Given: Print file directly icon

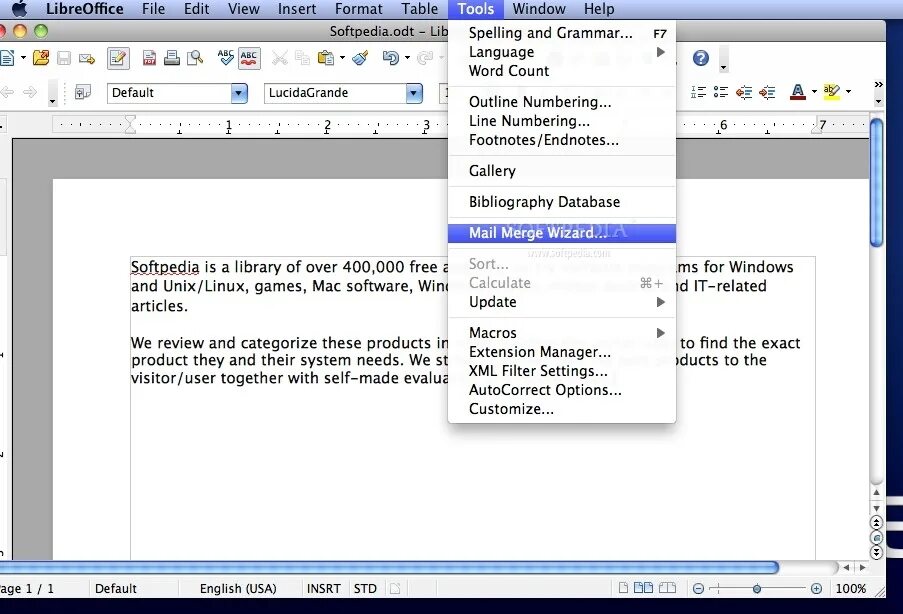Looking at the screenshot, I should (x=172, y=58).
